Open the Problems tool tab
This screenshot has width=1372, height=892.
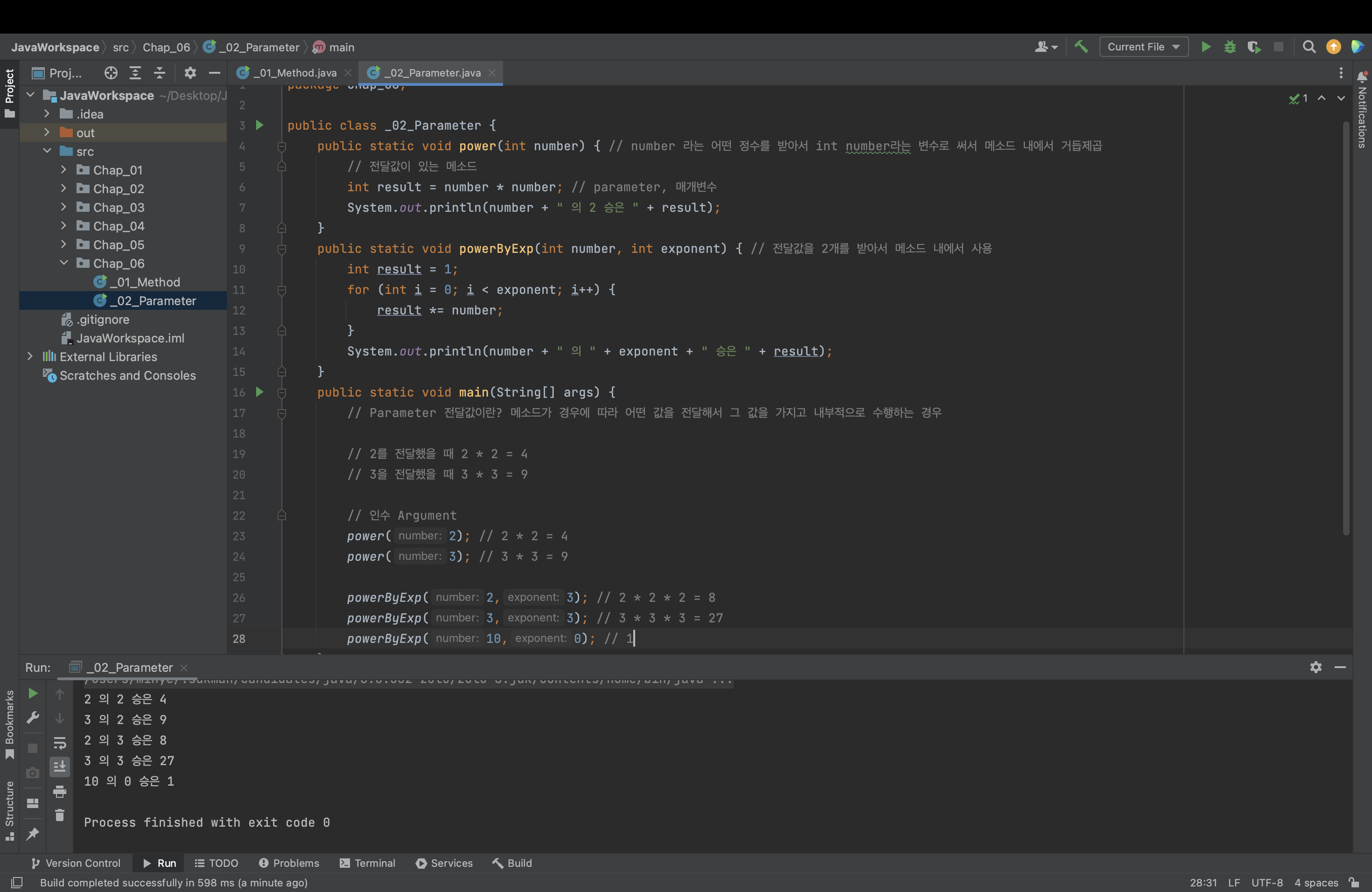(289, 863)
